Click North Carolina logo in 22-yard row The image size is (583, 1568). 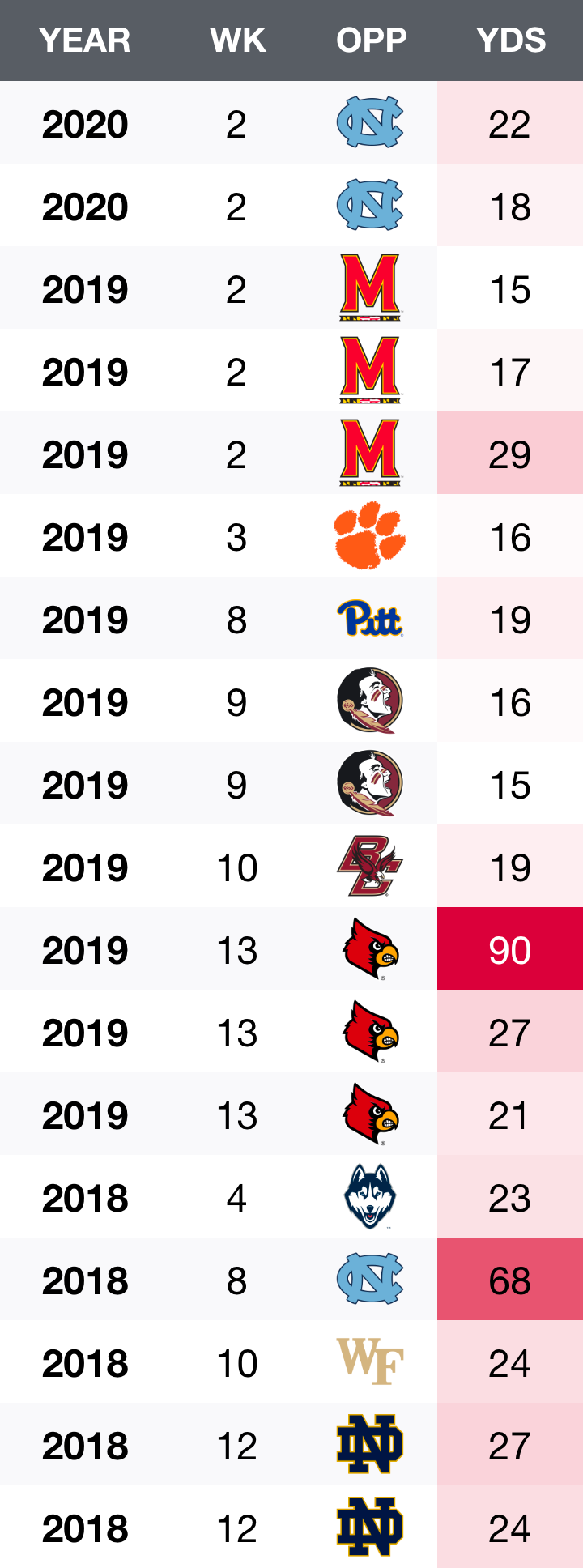[x=370, y=123]
